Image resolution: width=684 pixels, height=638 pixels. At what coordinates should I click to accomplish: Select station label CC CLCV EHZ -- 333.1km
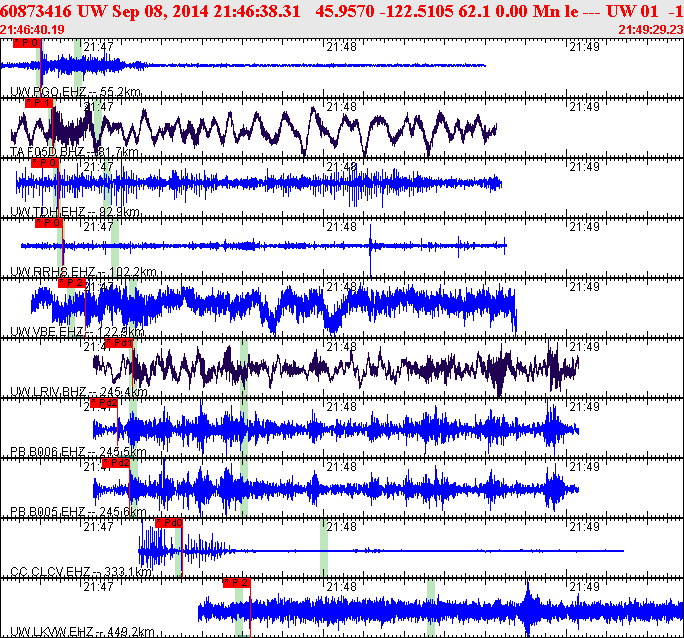[x=81, y=571]
